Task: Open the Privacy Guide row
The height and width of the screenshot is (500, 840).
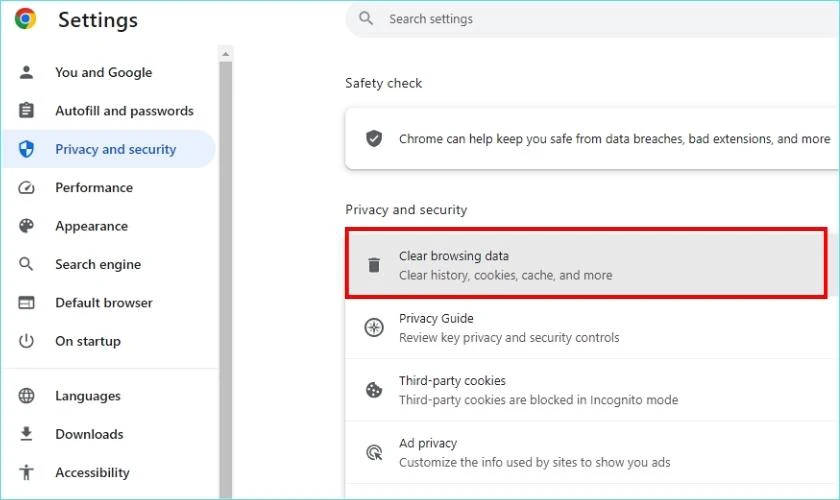Action: pos(591,327)
